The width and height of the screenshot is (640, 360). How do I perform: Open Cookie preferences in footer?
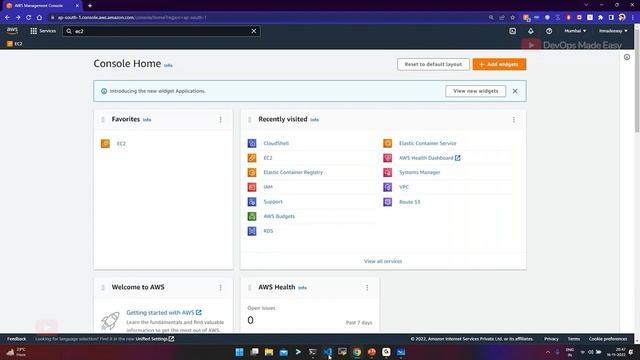coord(608,339)
